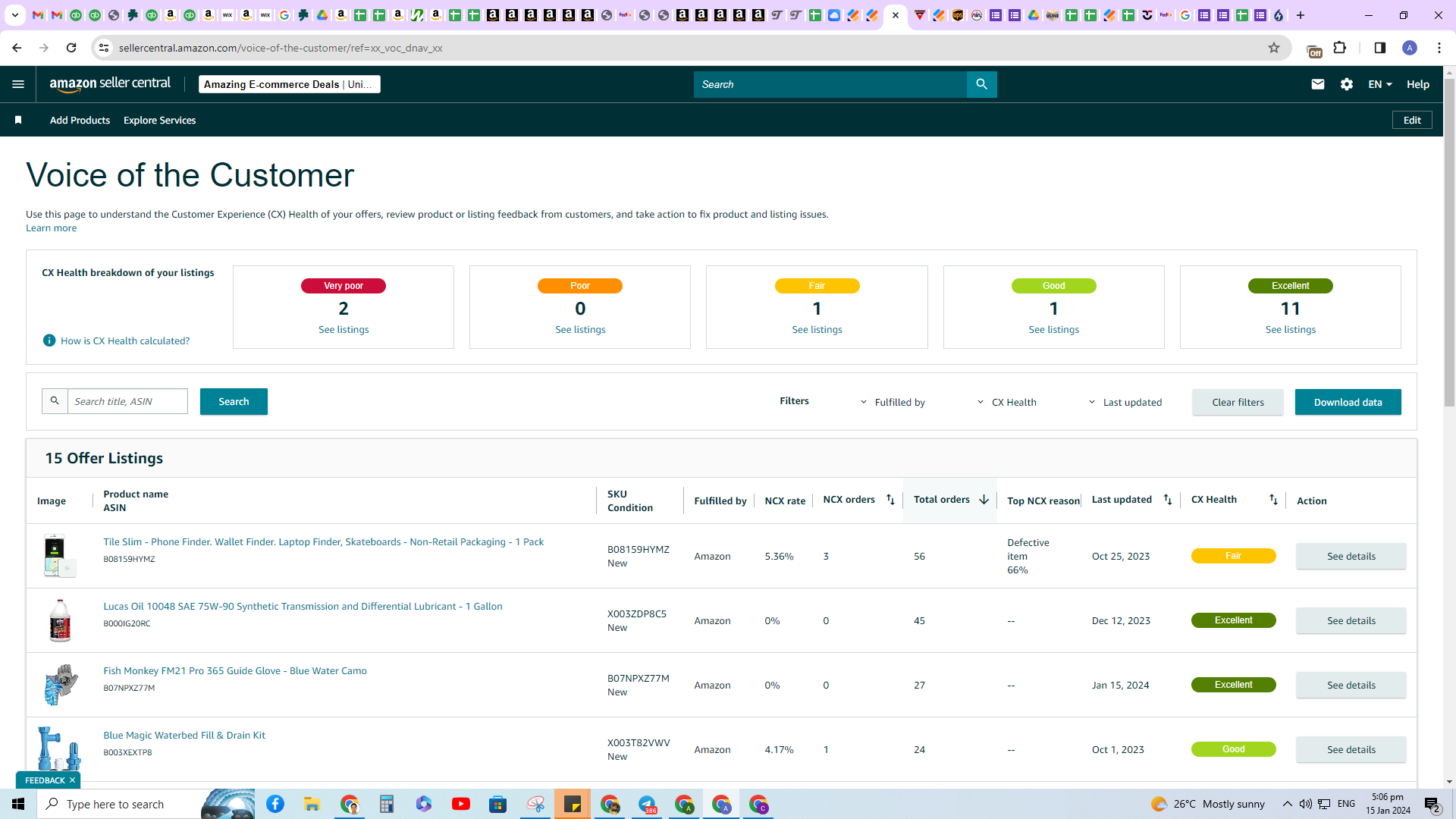
Task: See listings under Good
Action: point(1053,329)
